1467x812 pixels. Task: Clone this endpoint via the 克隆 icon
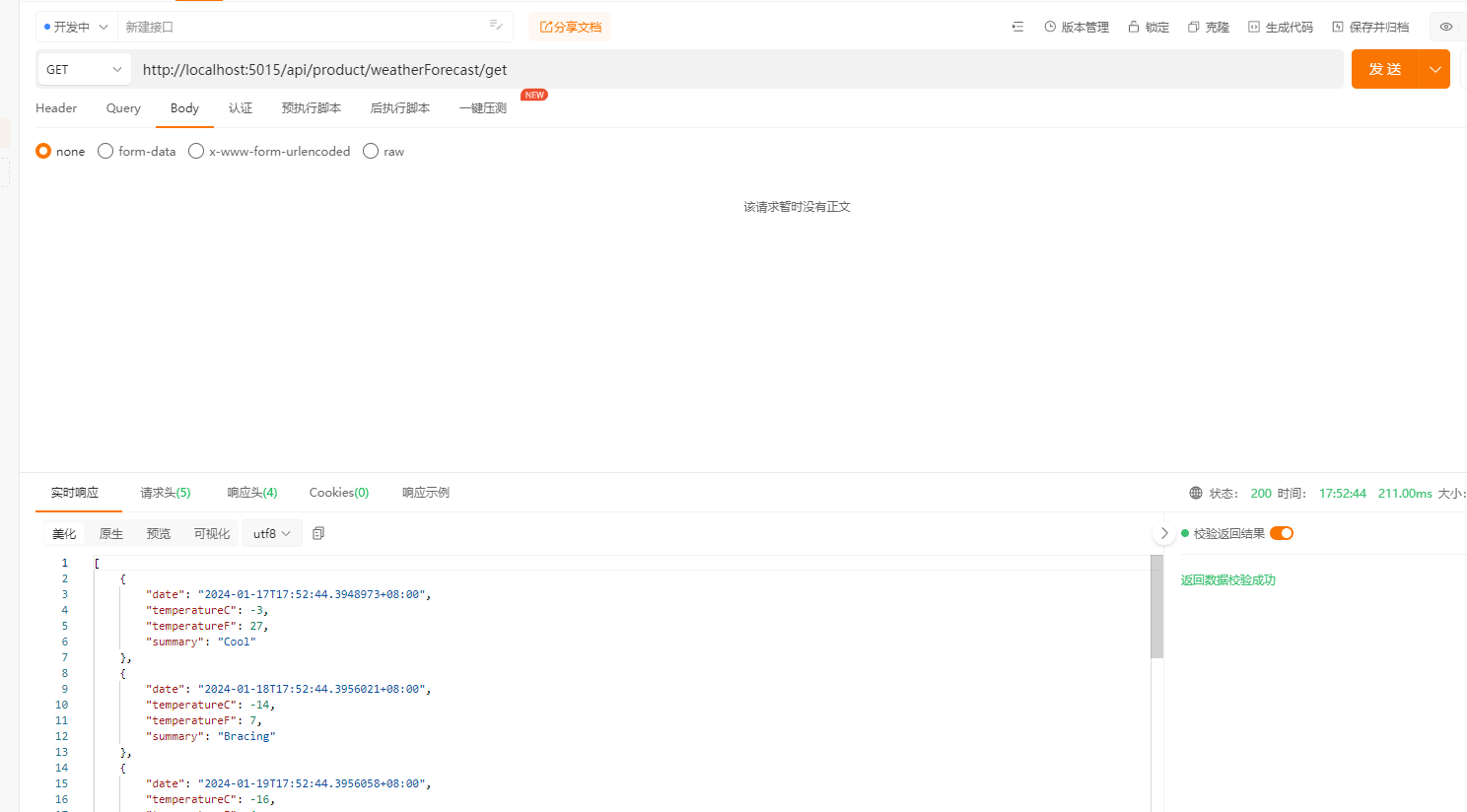1207,27
